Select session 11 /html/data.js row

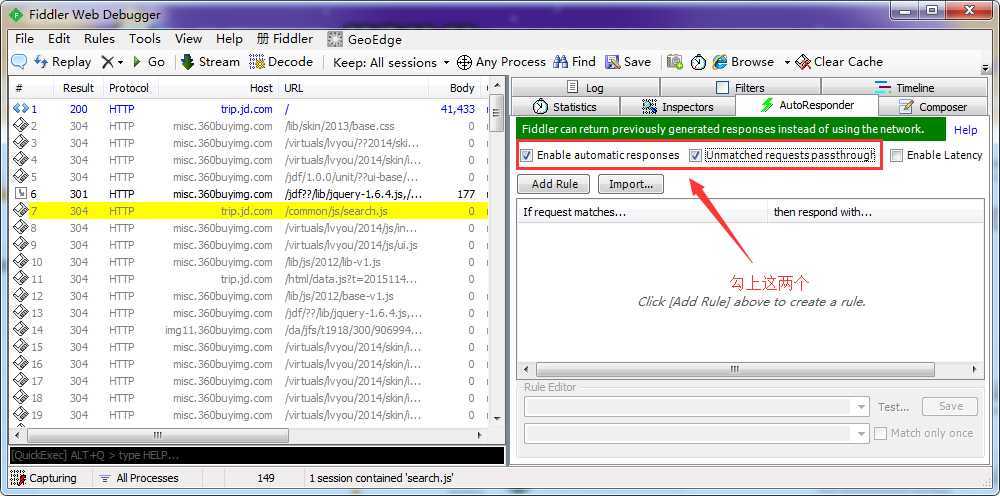pos(249,279)
